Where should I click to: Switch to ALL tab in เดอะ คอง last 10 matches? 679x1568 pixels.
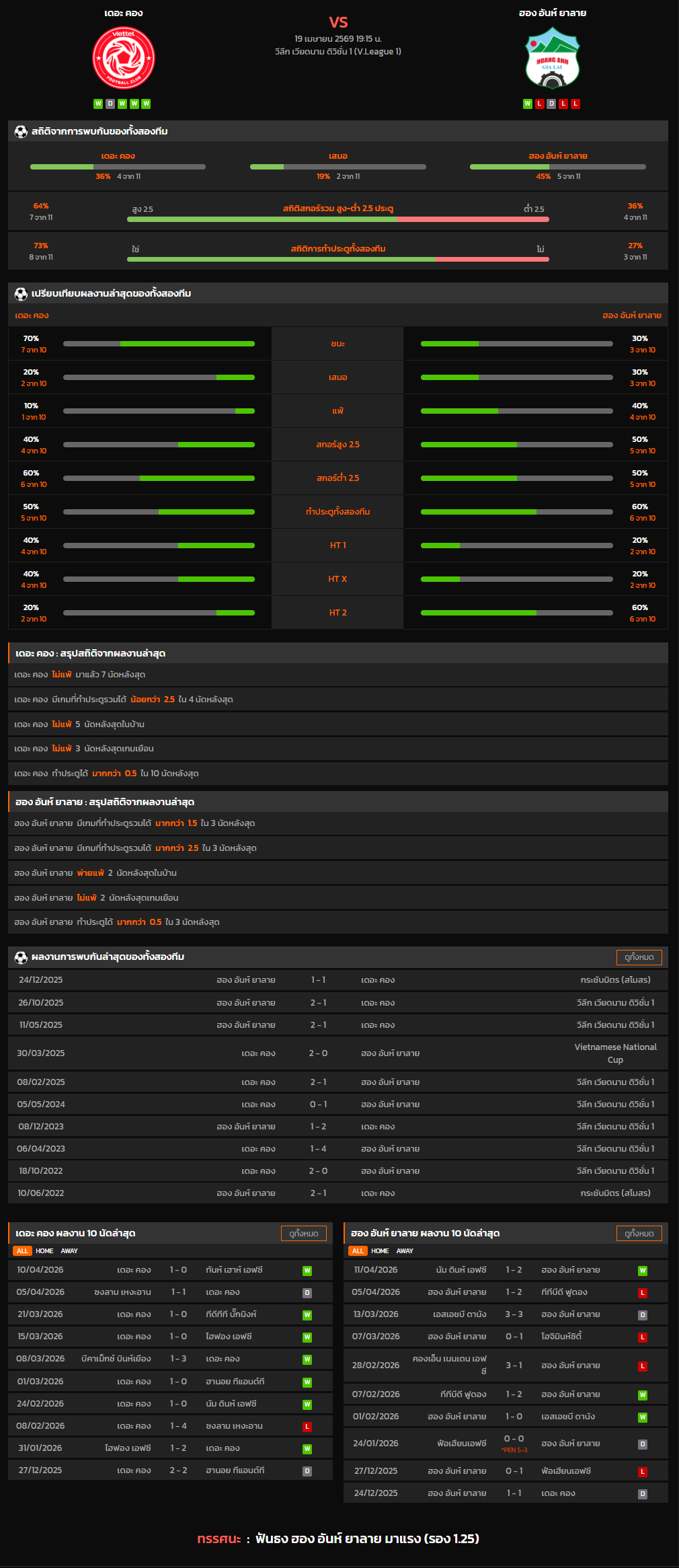pyautogui.click(x=22, y=1251)
